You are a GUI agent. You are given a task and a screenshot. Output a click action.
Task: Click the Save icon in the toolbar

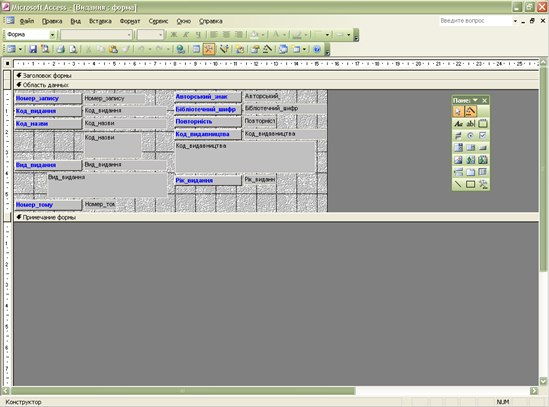pos(33,49)
